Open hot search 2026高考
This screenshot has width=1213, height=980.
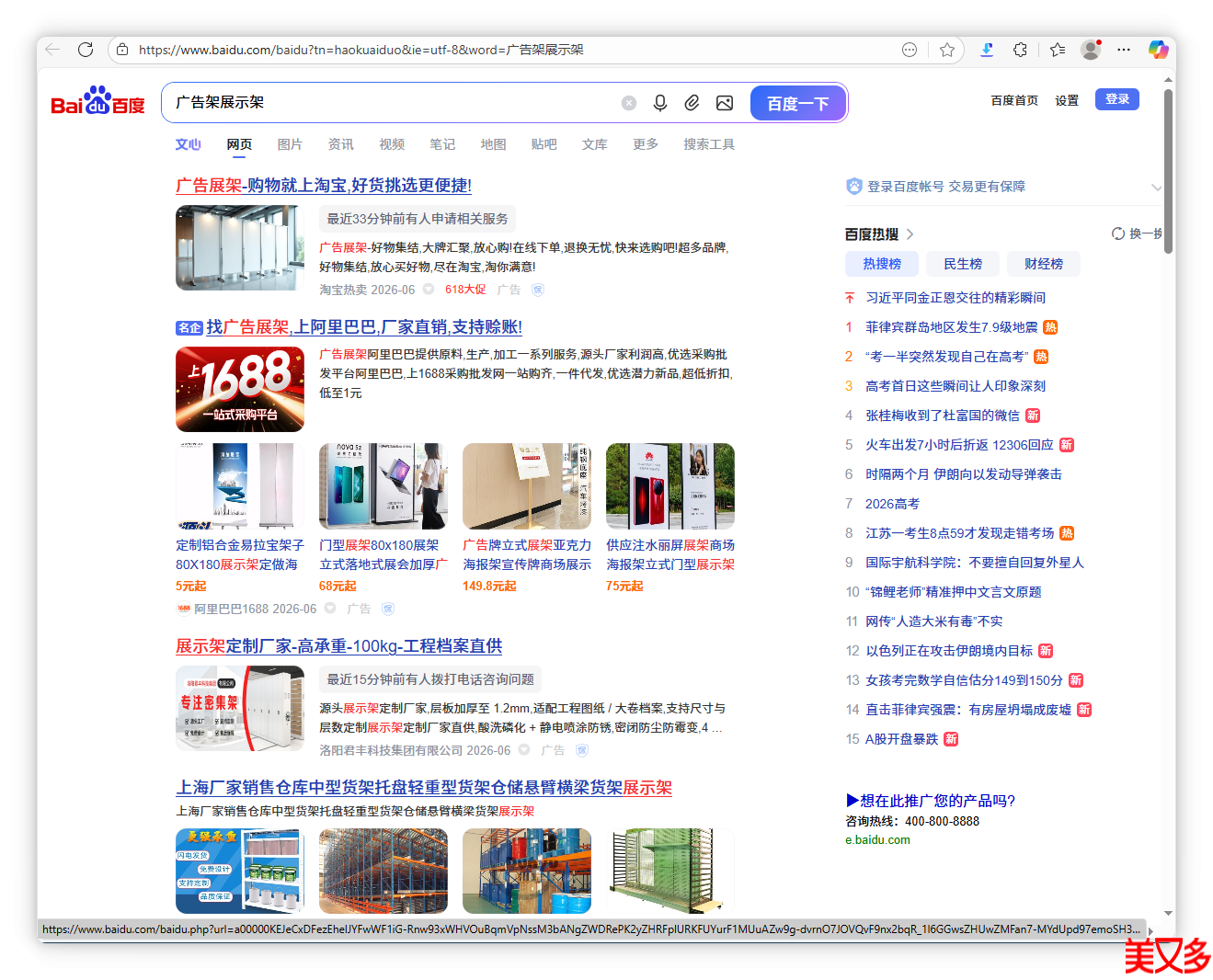click(892, 504)
